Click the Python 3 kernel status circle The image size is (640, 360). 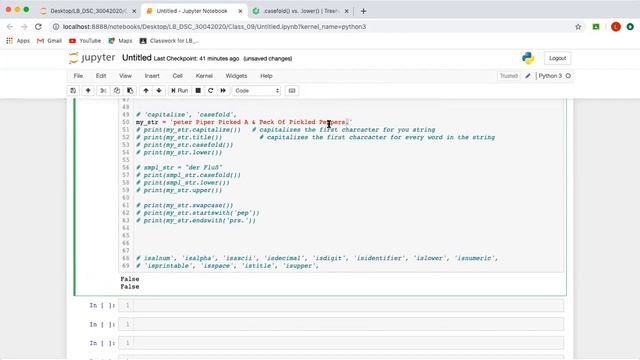point(568,76)
